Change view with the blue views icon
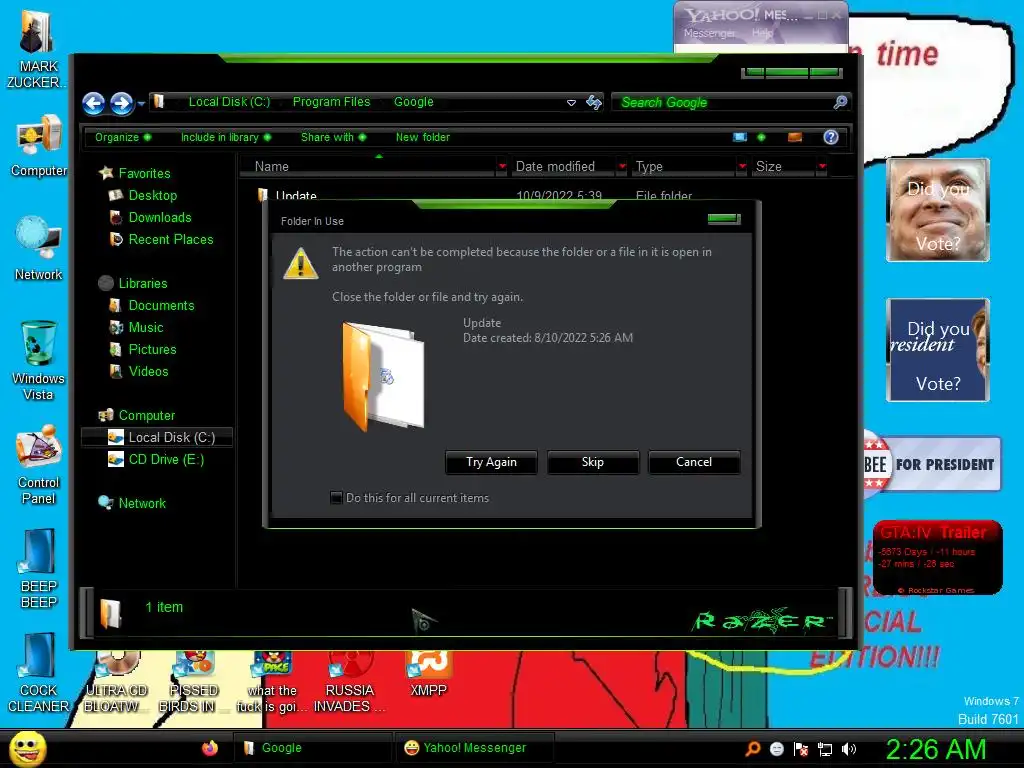The image size is (1024, 768). pyautogui.click(x=740, y=137)
